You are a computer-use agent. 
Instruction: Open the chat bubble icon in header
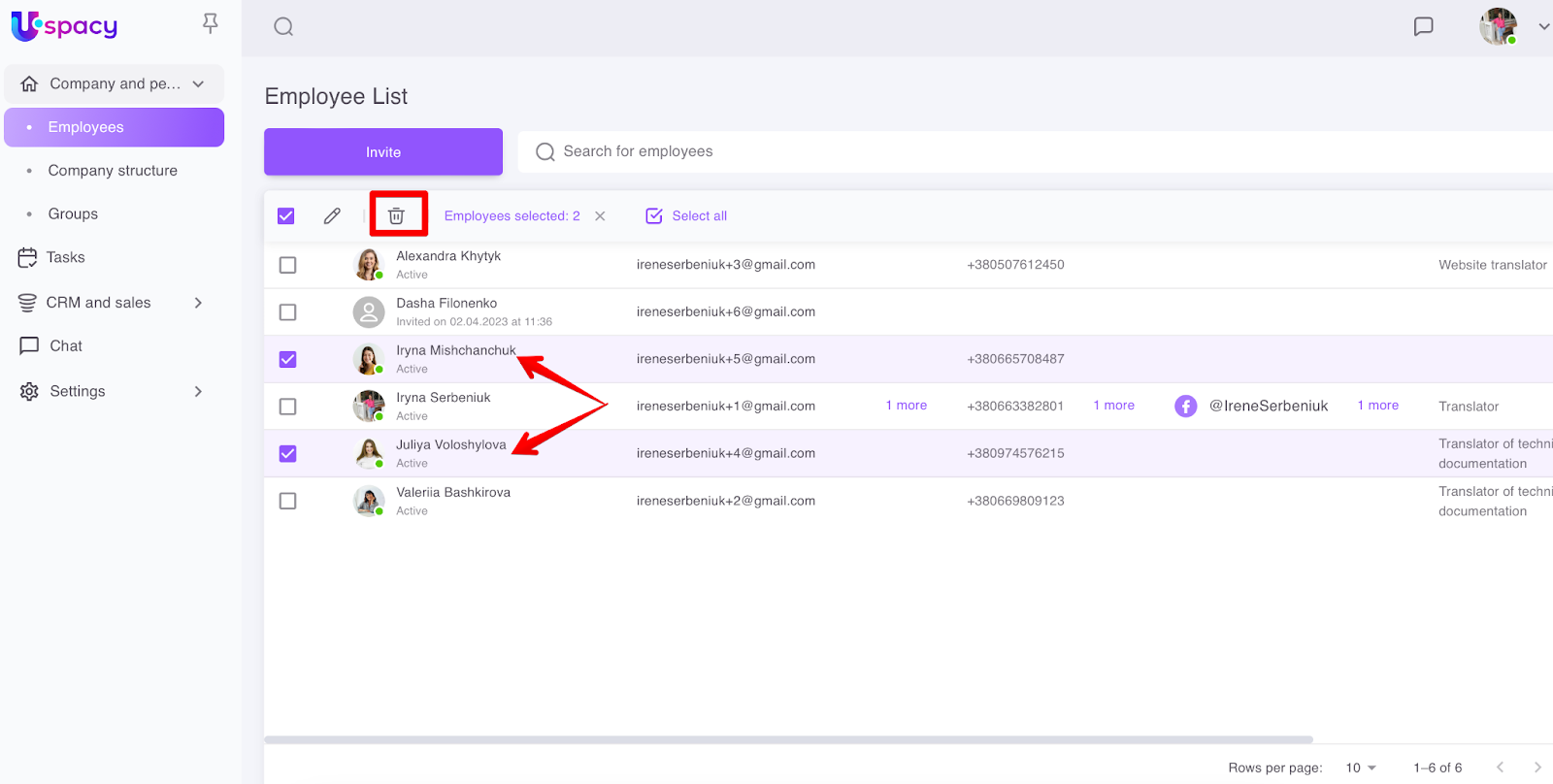tap(1423, 26)
